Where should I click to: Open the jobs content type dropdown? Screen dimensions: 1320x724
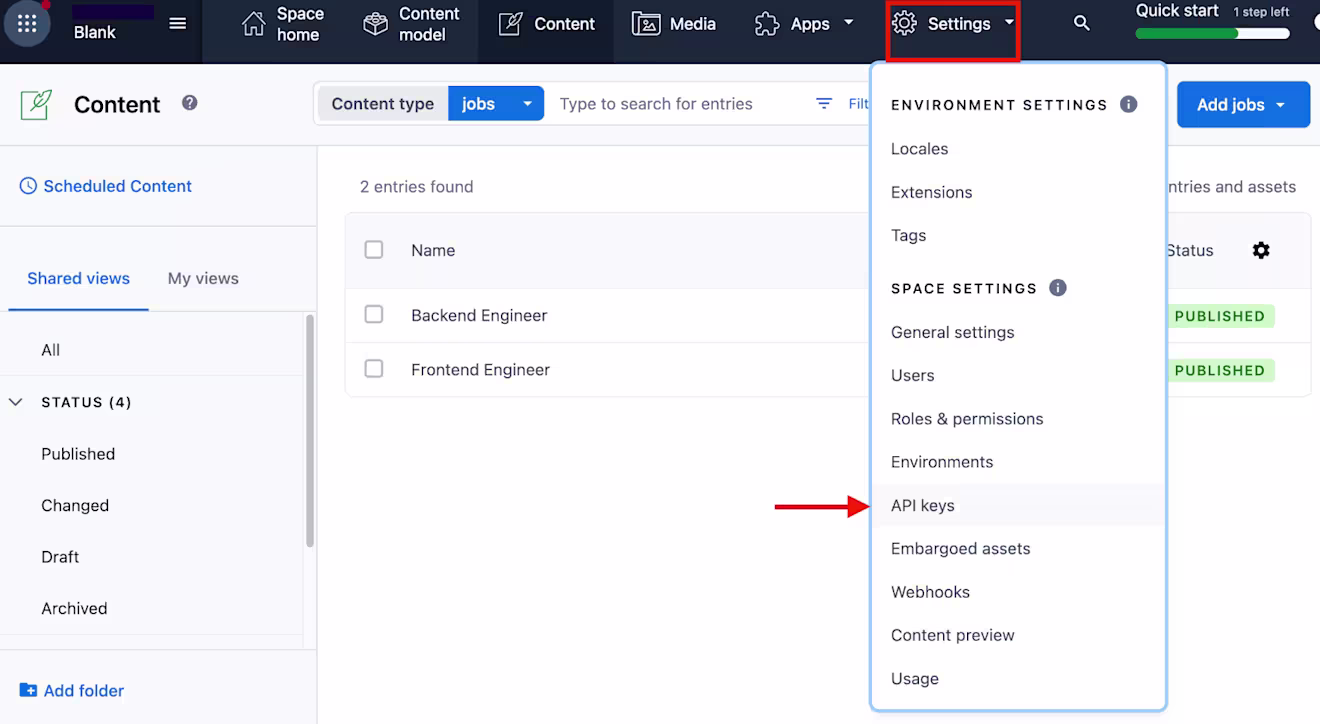(496, 104)
